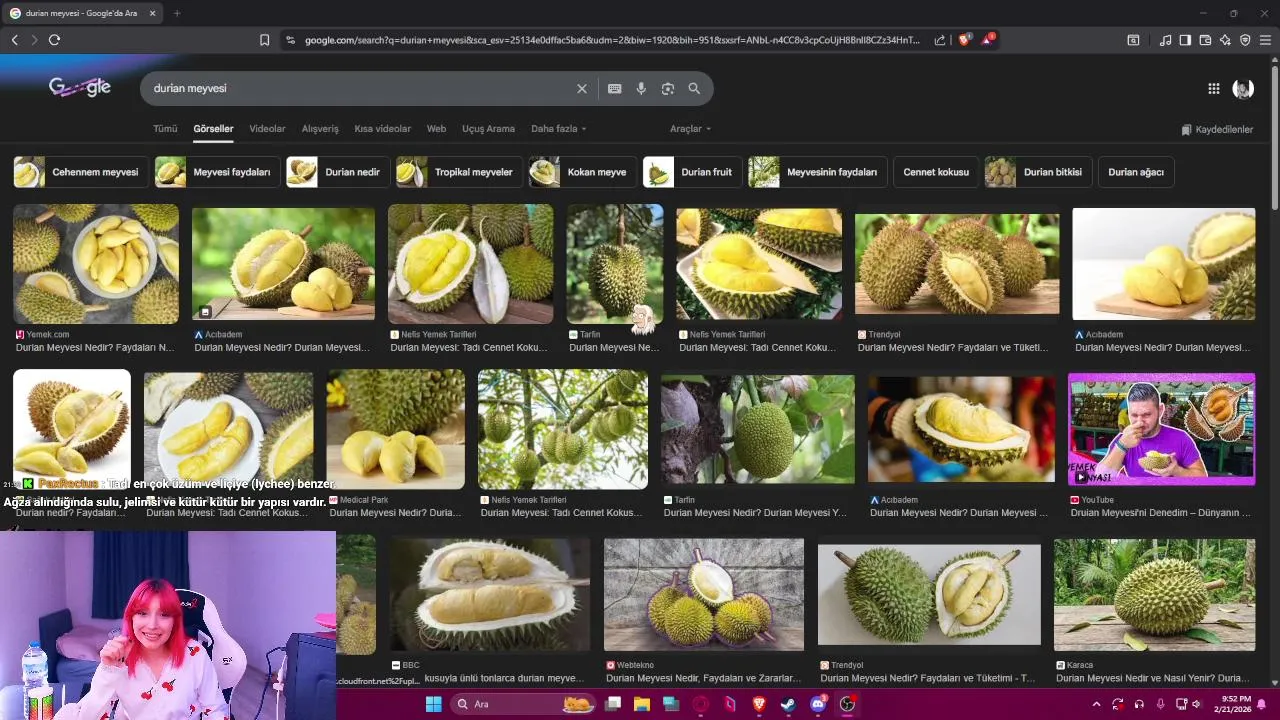Filter by 'Durian nedir' chip
The width and height of the screenshot is (1280, 720).
coord(337,172)
